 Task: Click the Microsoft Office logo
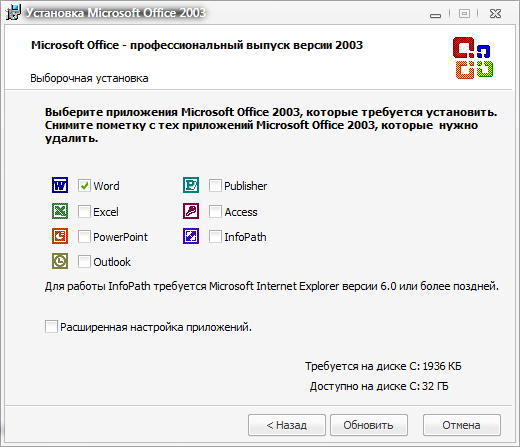click(x=473, y=58)
